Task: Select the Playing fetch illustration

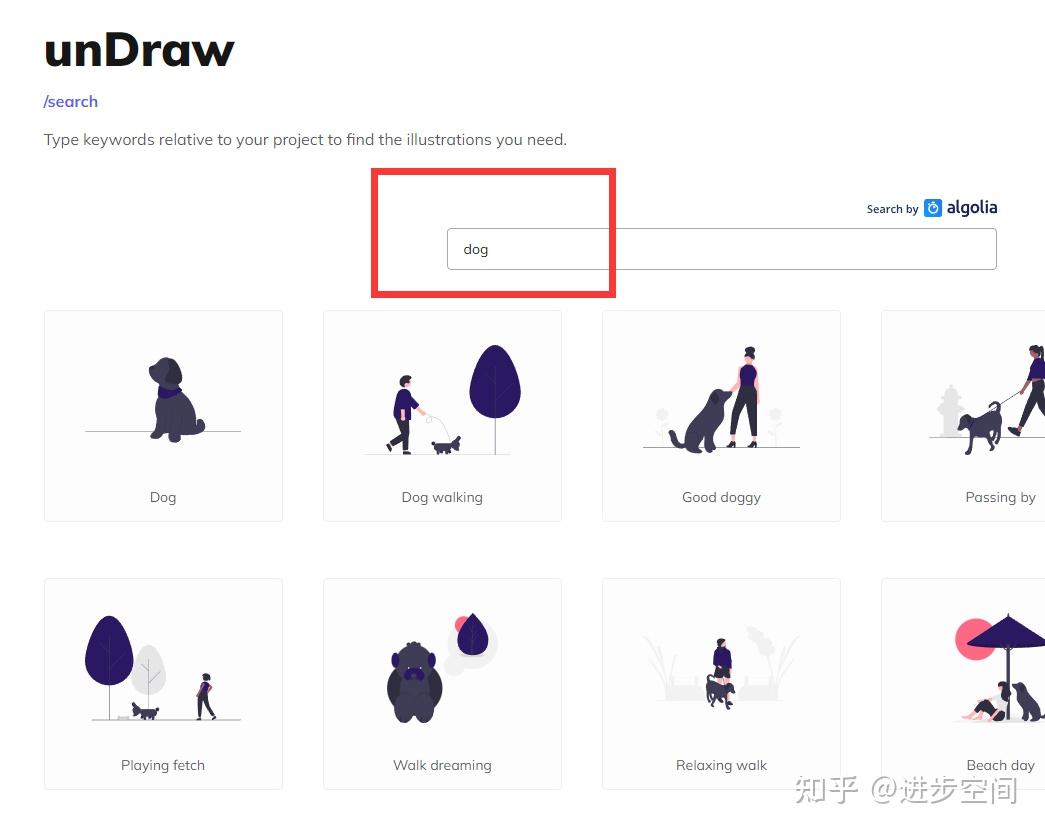Action: [x=163, y=684]
